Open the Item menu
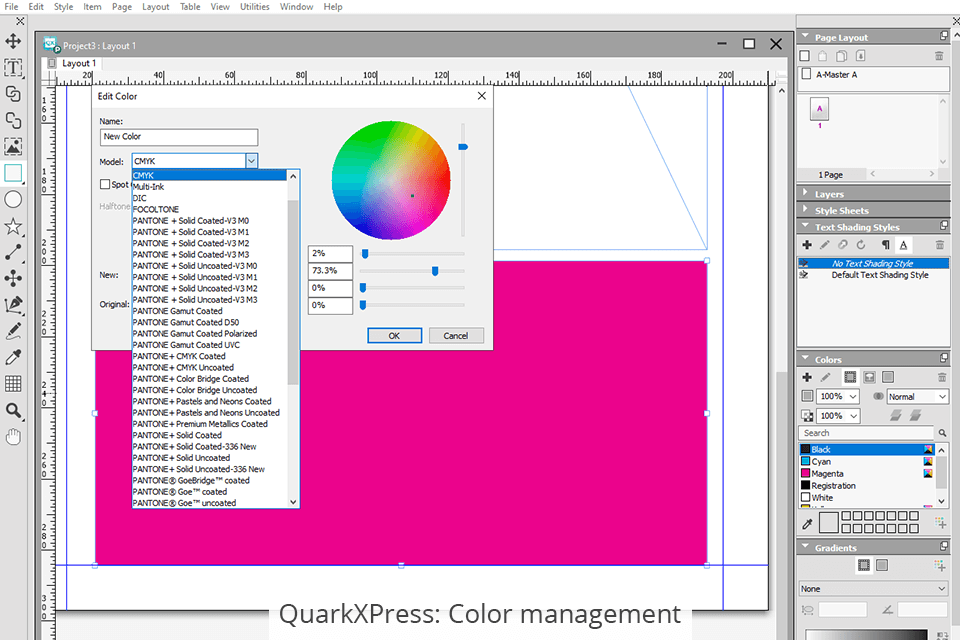The image size is (960, 640). coord(92,7)
